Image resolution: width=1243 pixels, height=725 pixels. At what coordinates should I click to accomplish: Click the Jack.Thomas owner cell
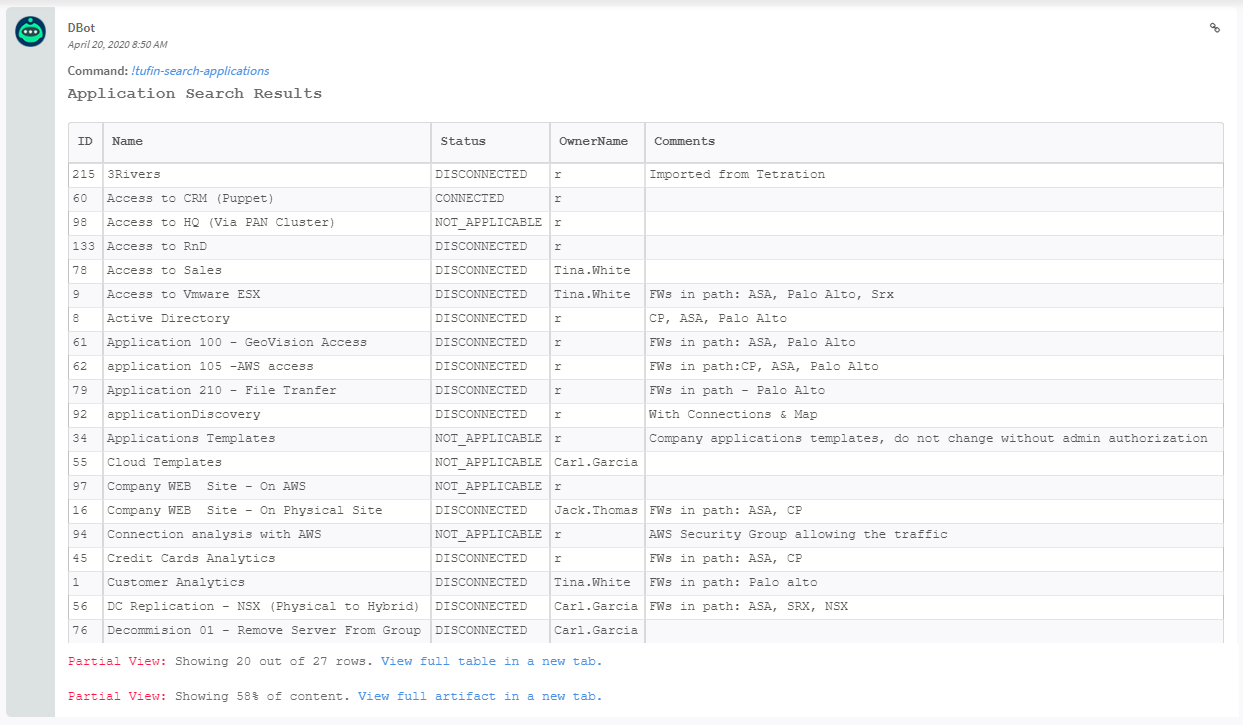click(x=595, y=510)
